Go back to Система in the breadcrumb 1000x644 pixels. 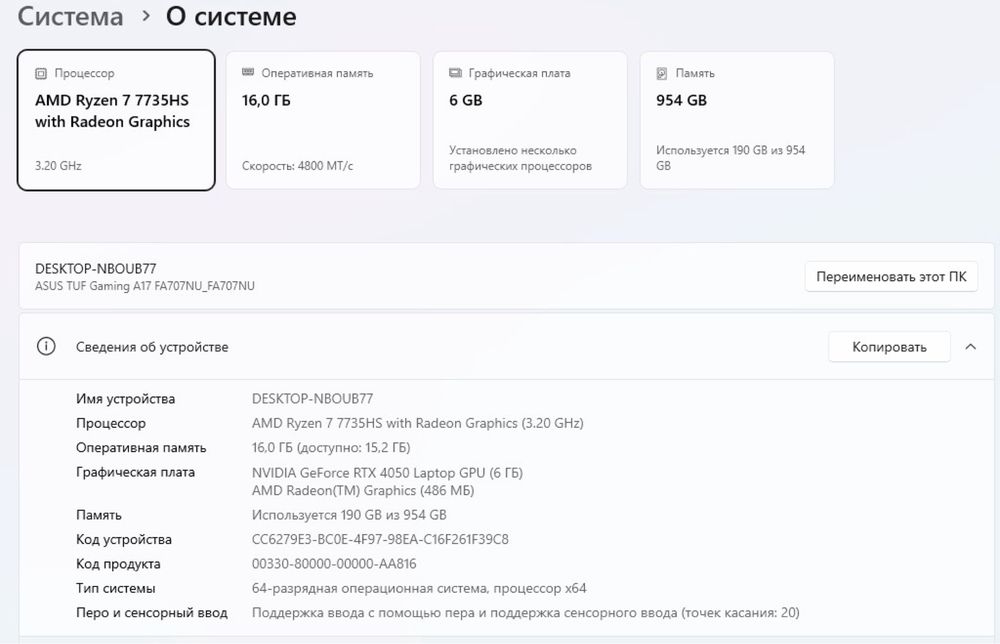[x=70, y=16]
